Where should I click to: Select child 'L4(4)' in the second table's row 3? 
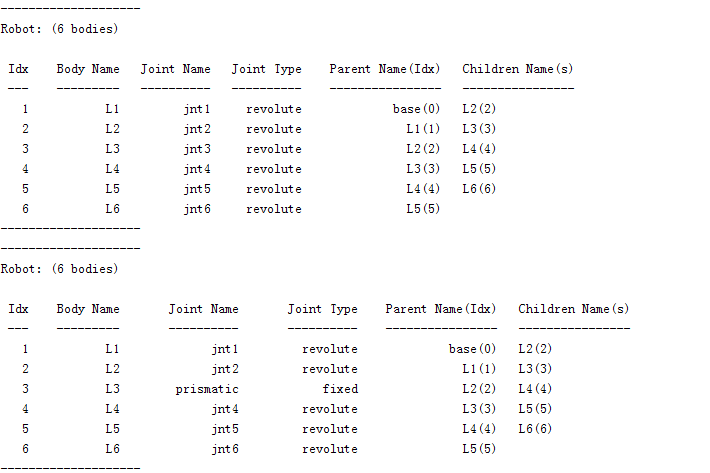[x=535, y=389]
